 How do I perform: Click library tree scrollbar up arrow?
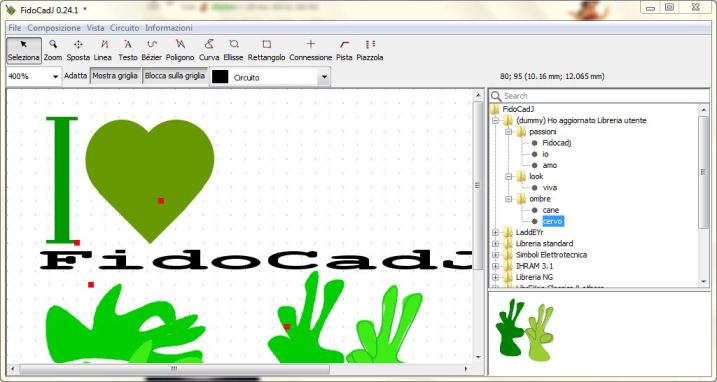tap(704, 109)
